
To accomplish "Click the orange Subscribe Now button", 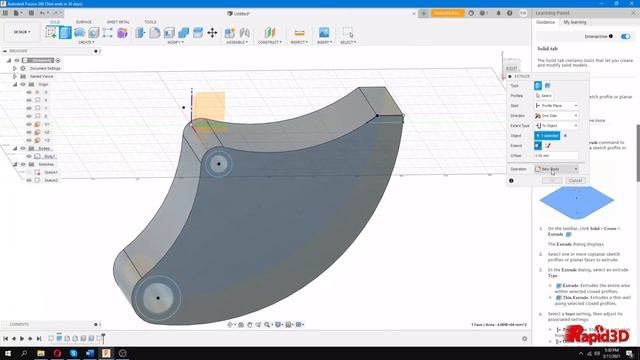I will pyautogui.click(x=447, y=13).
